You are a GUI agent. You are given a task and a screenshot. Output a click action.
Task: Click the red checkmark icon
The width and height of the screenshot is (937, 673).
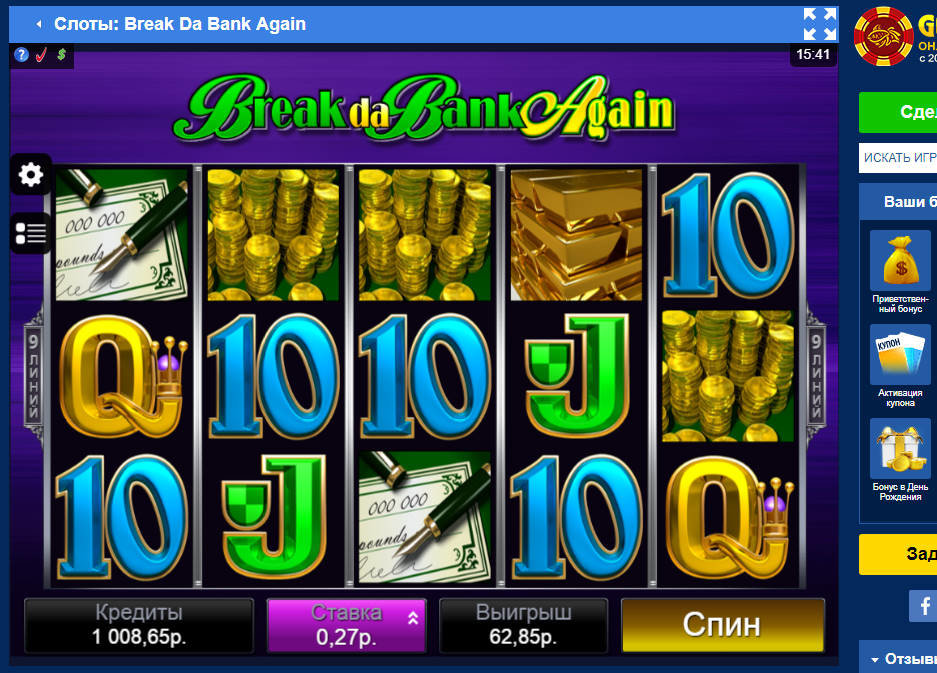41,55
